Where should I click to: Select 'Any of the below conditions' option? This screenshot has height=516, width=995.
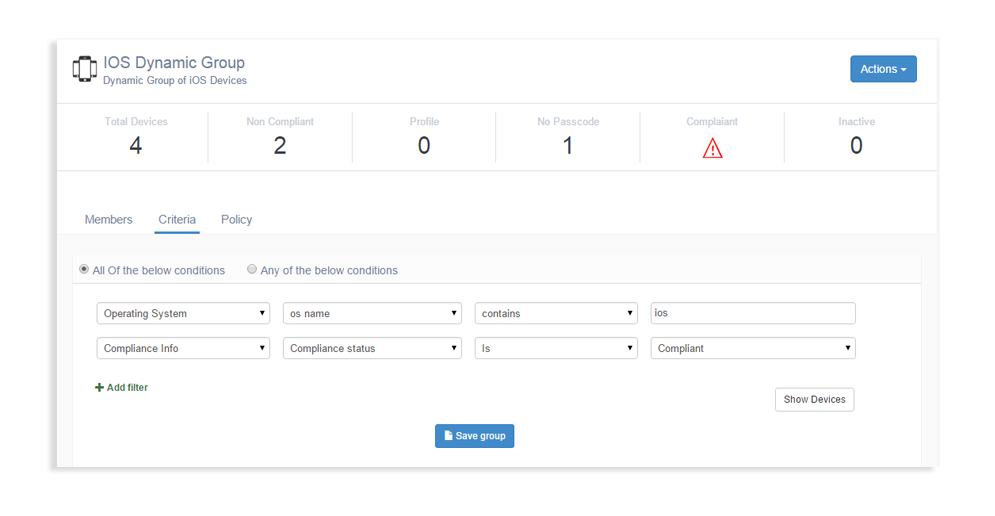click(x=252, y=270)
